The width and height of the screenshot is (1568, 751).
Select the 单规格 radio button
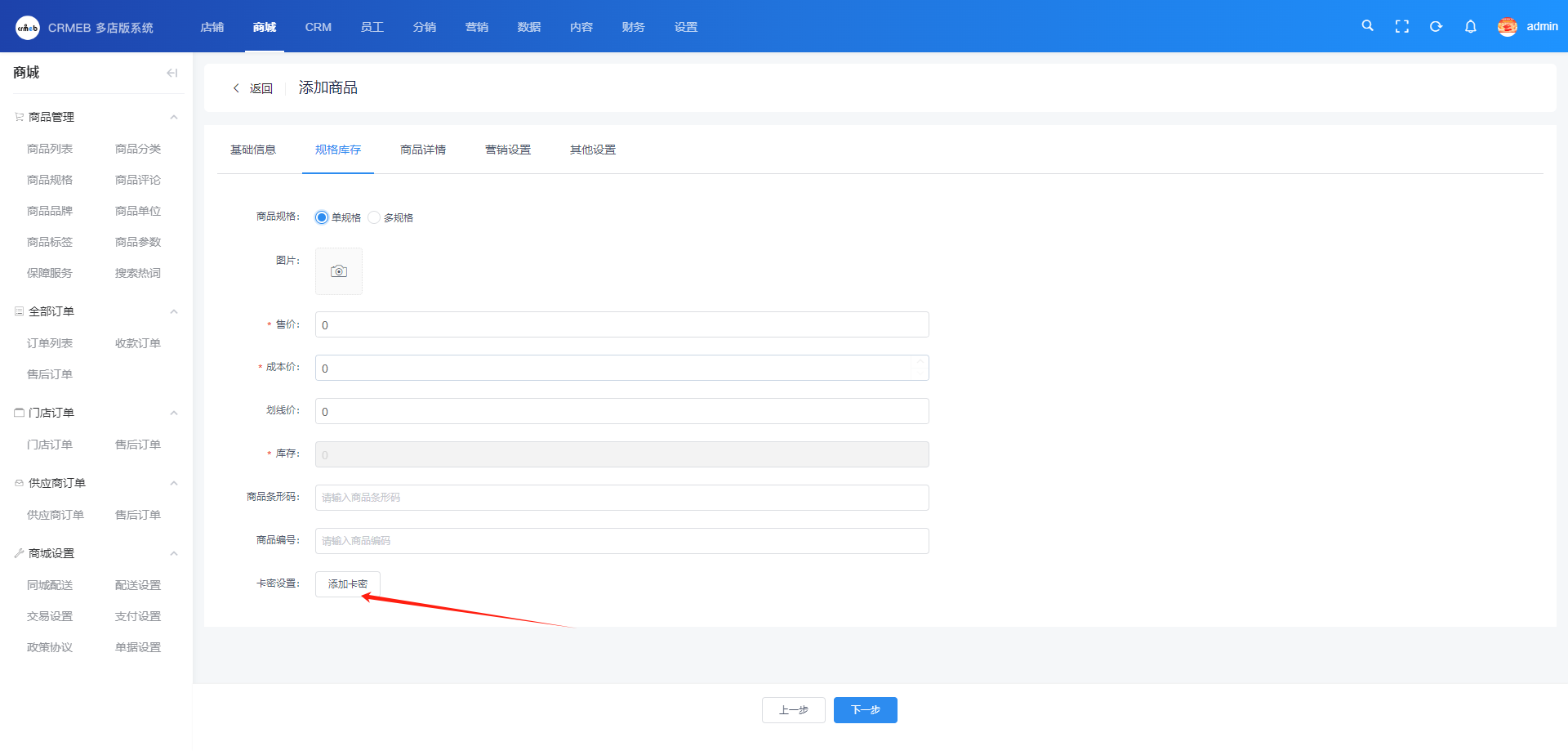[x=322, y=217]
